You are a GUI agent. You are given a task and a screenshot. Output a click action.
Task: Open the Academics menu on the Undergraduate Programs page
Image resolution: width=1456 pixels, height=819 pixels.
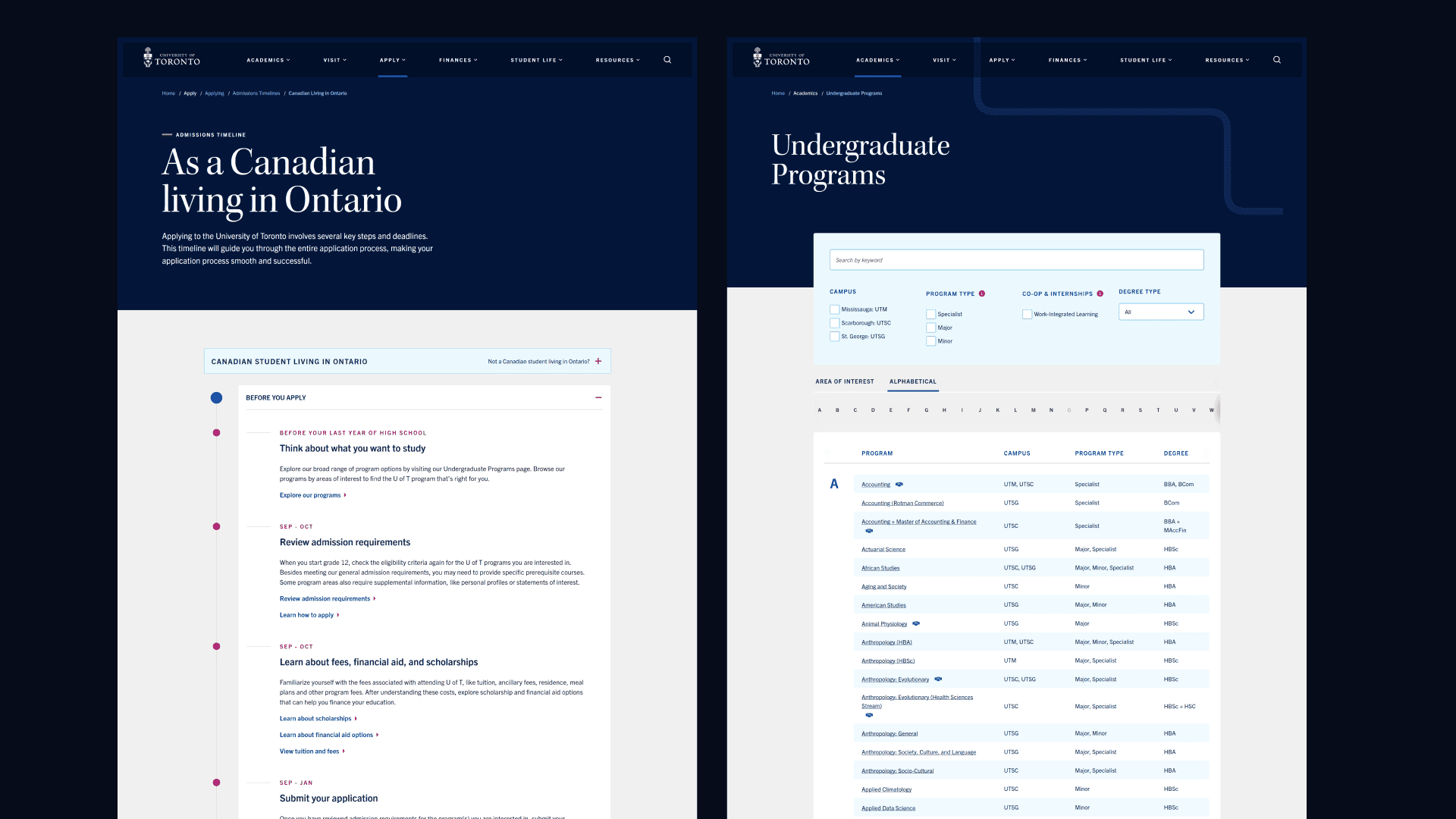878,60
